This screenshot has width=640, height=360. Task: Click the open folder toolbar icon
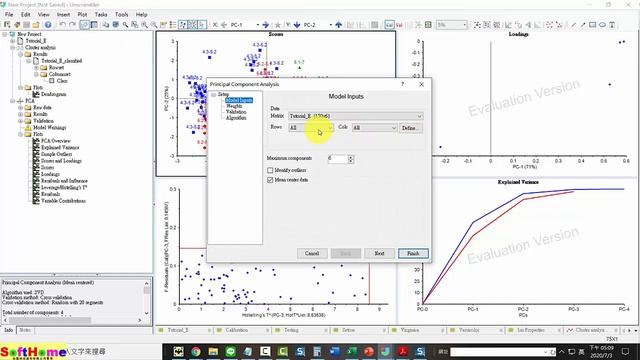tap(36, 25)
